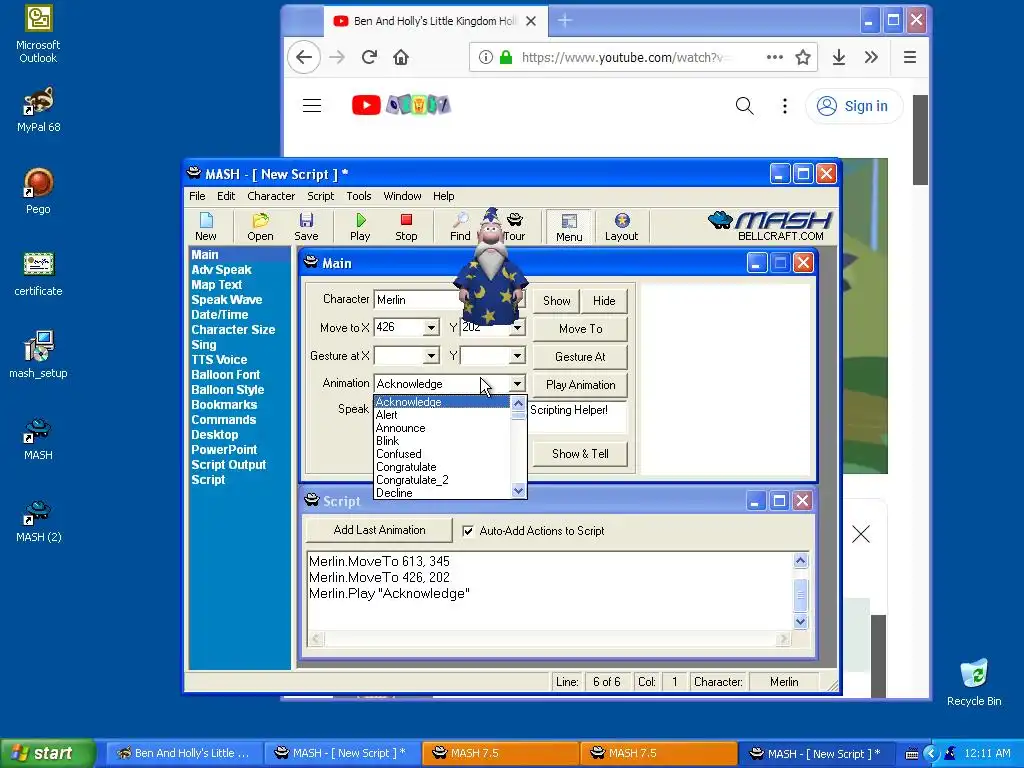Select the certificate desktop icon
1024x768 pixels.
[38, 274]
